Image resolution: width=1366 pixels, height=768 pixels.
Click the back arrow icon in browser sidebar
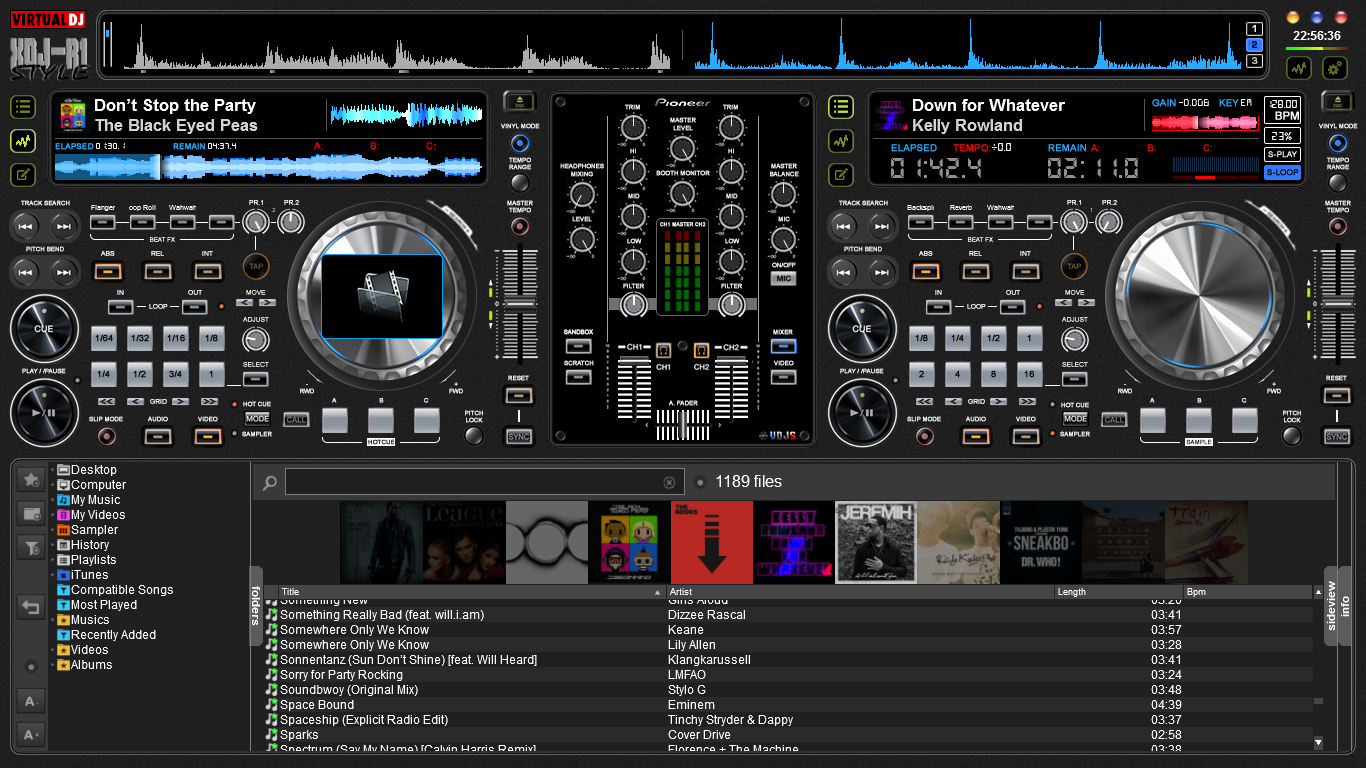pyautogui.click(x=31, y=607)
